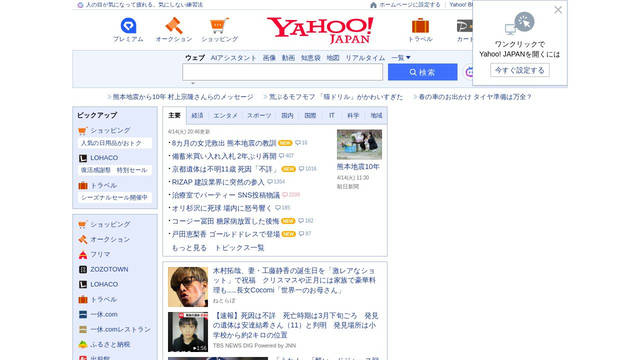Select the 知恵袋 search tab
Screen dimensions: 640x360
[x=311, y=58]
